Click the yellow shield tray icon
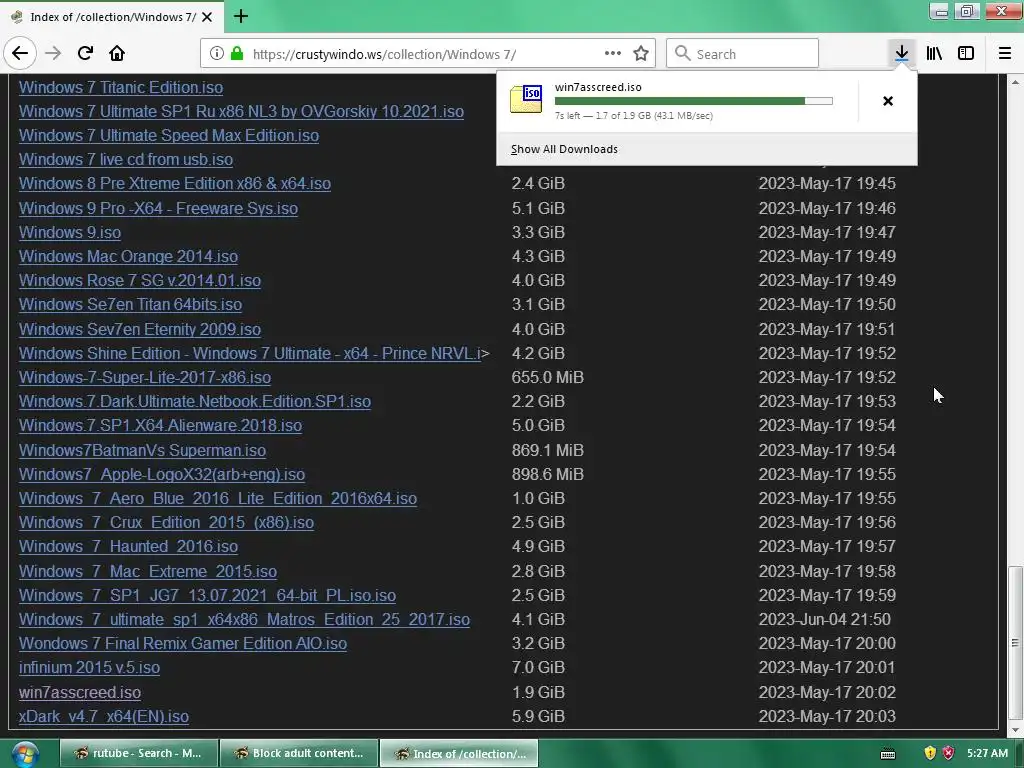Image resolution: width=1024 pixels, height=768 pixels. pyautogui.click(x=930, y=753)
